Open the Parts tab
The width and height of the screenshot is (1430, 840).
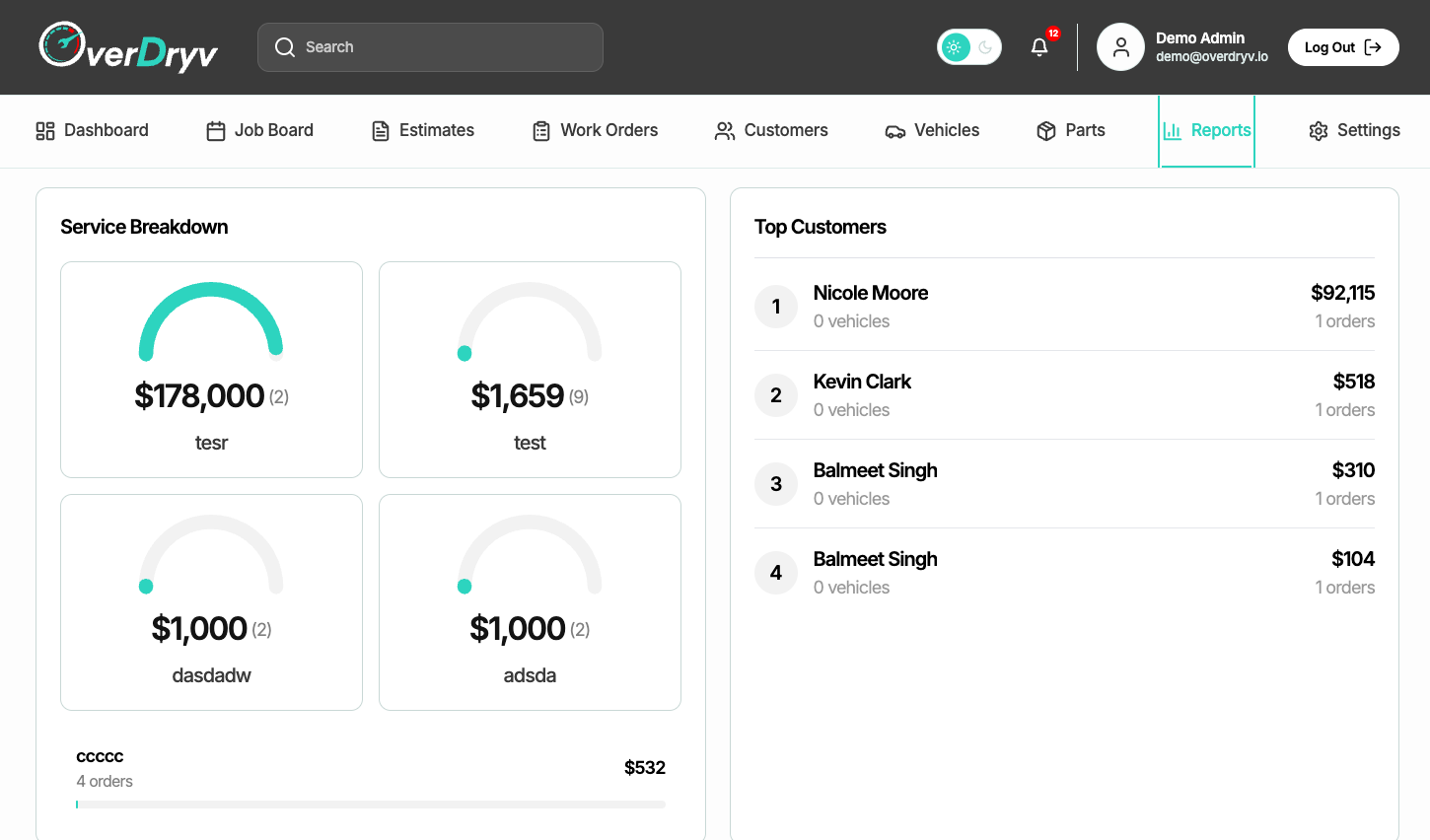coord(1071,131)
